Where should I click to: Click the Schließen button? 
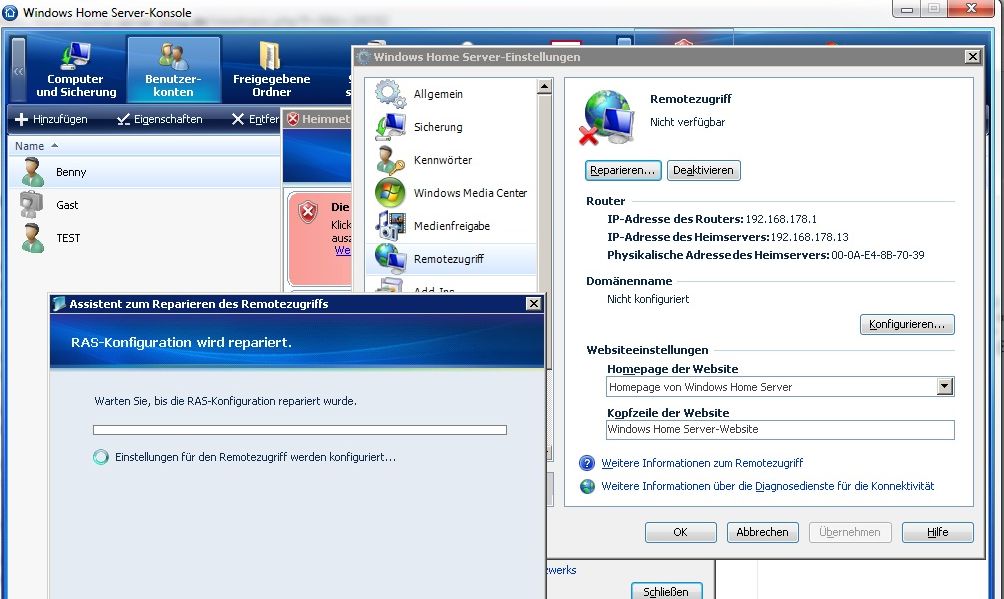pyautogui.click(x=667, y=591)
